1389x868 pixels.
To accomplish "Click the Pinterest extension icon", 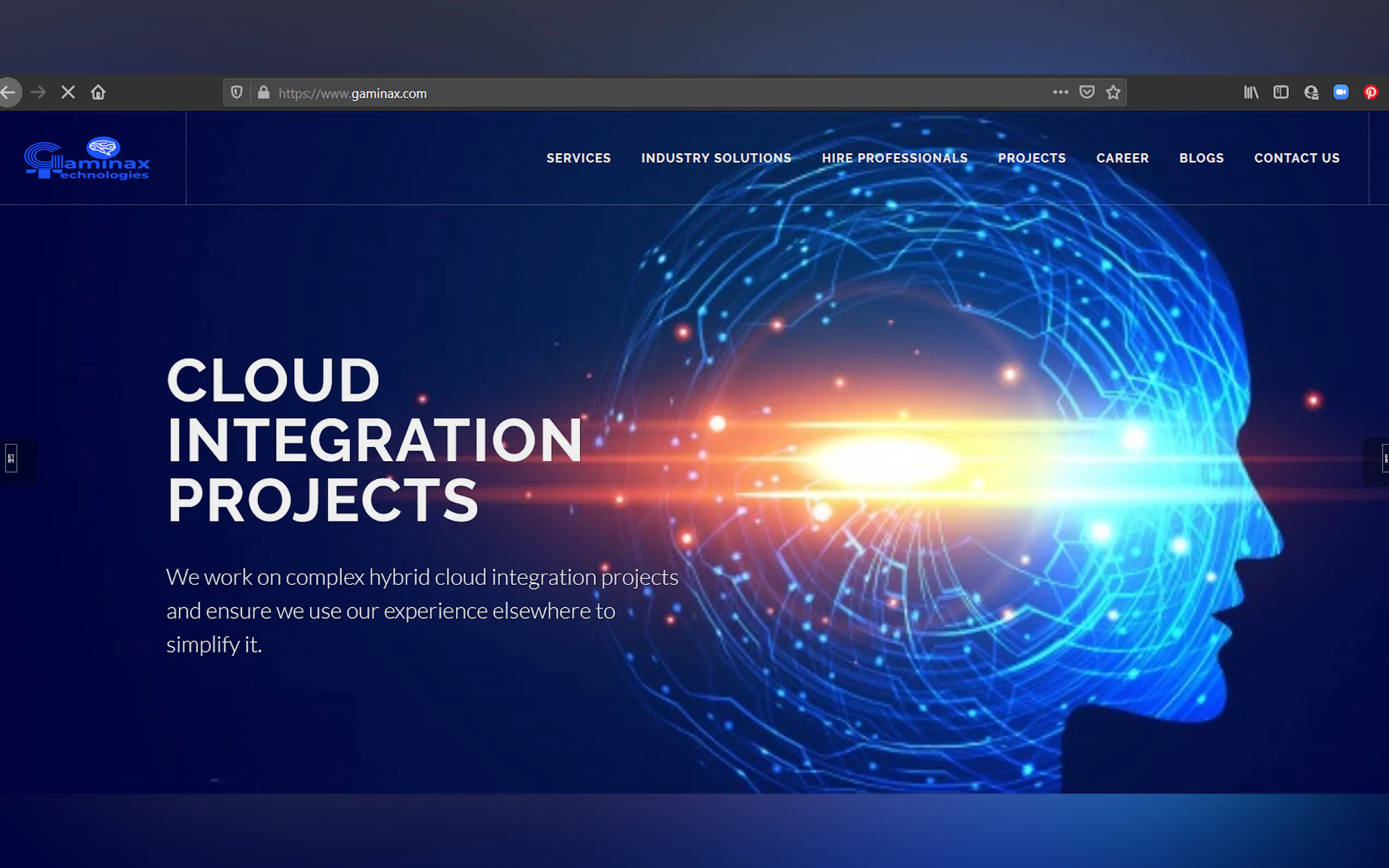I will point(1370,92).
